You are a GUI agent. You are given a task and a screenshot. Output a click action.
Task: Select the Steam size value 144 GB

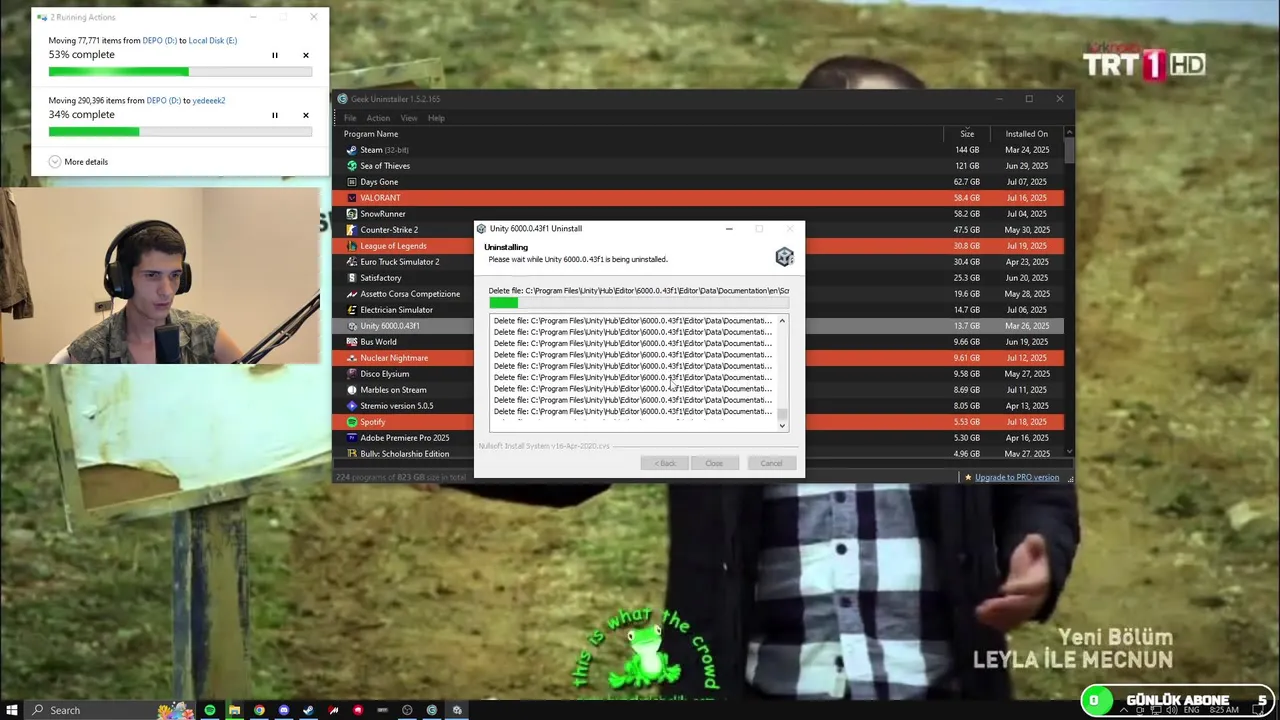[967, 150]
